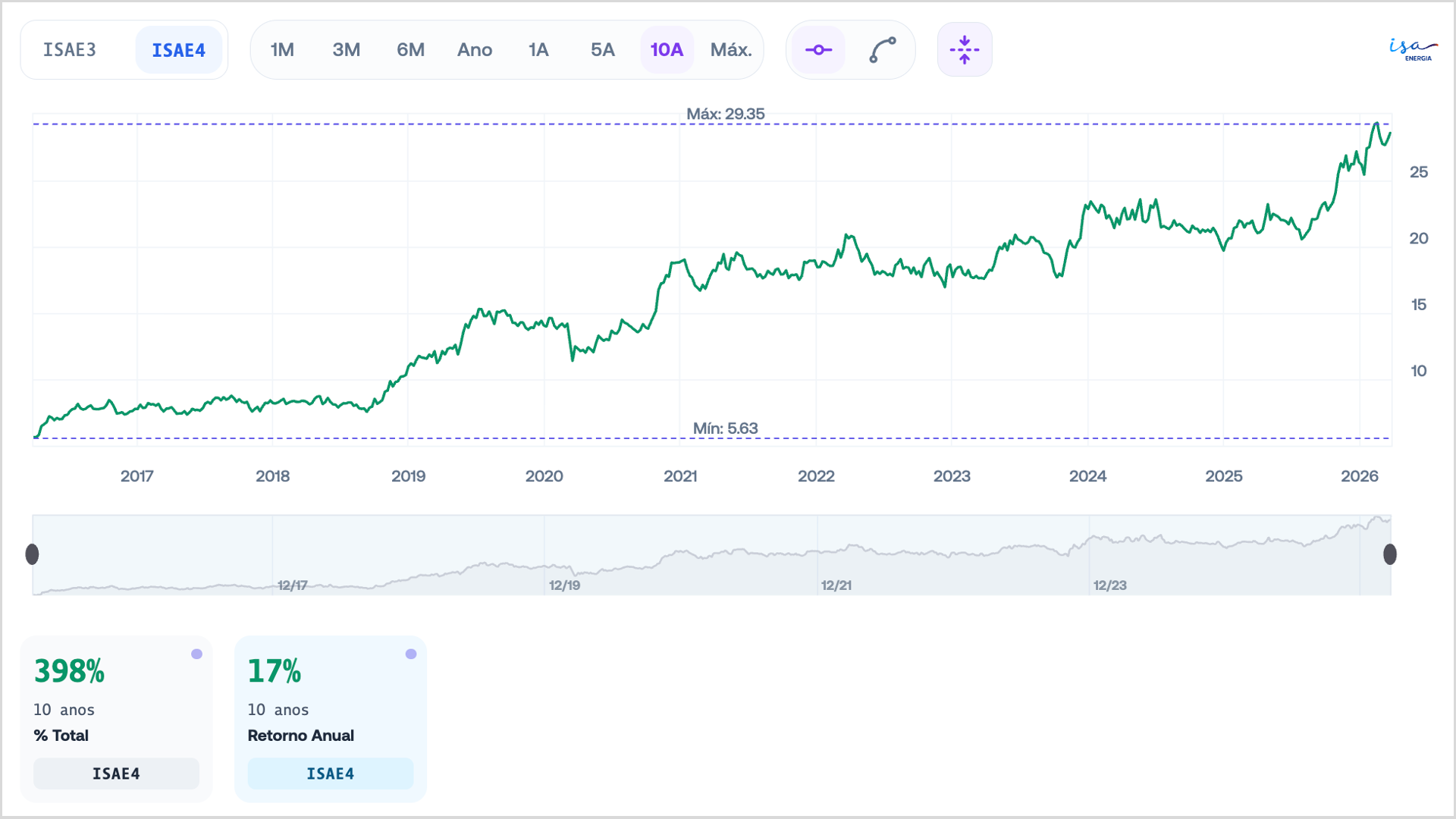Select the 1M time range
The image size is (1456, 819).
pos(282,50)
